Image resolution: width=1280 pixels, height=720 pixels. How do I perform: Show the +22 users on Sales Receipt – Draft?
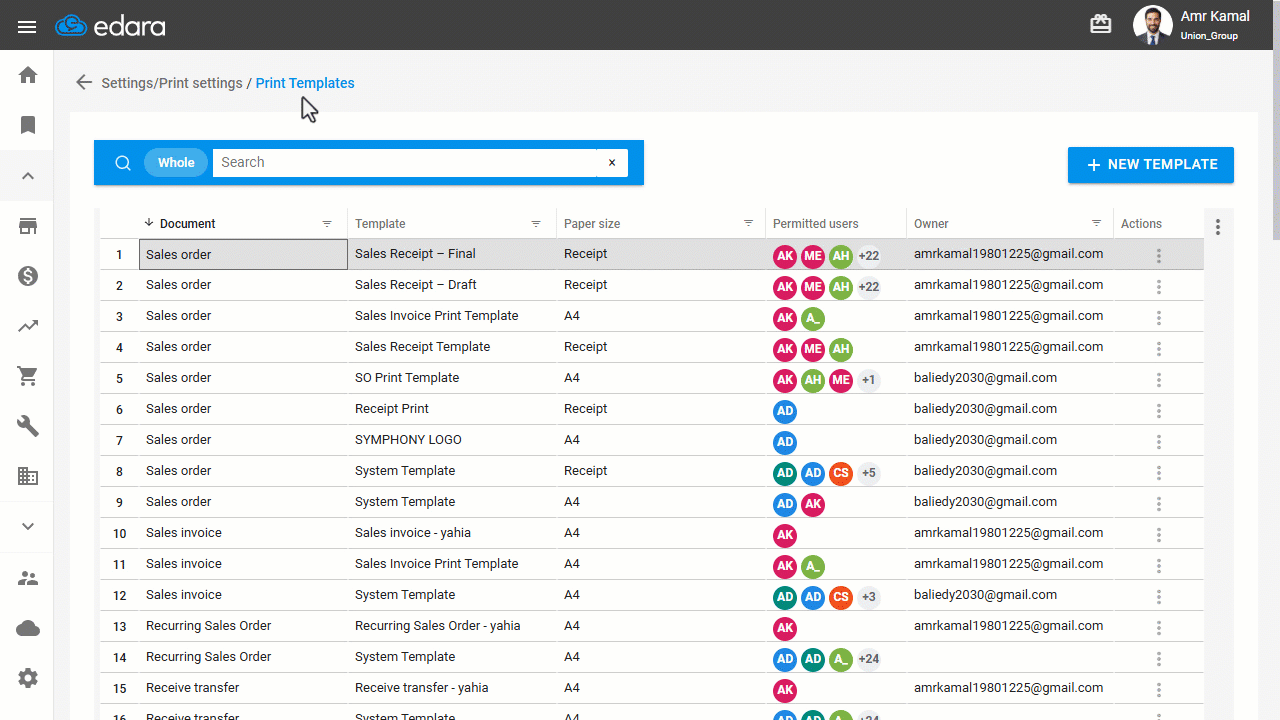point(869,287)
